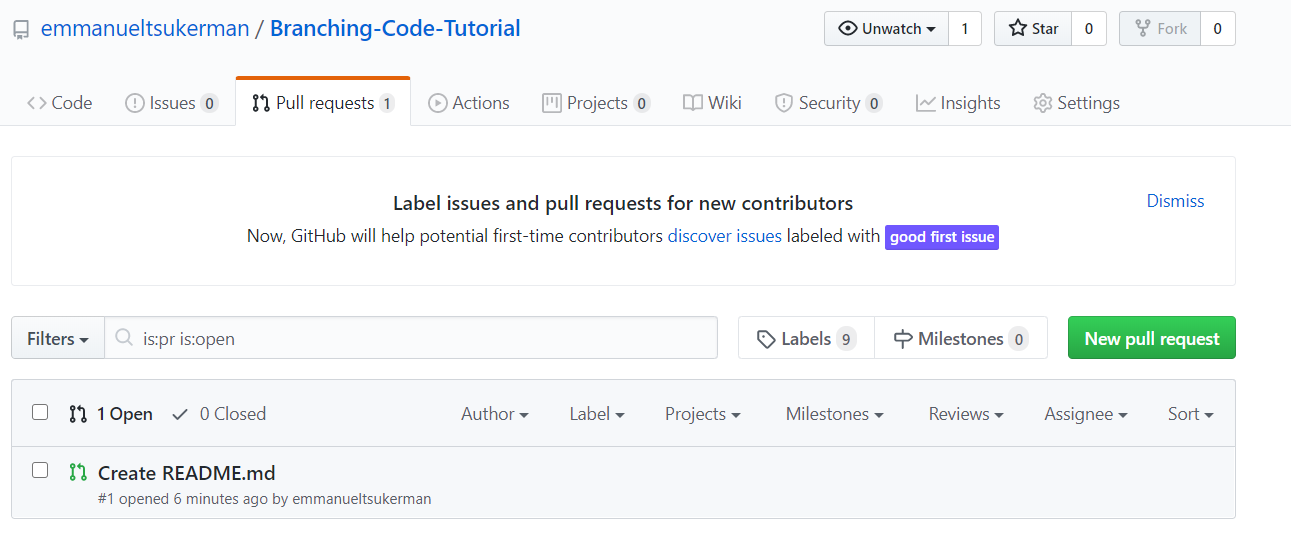The height and width of the screenshot is (549, 1291).
Task: Click the repository book icon
Action: pos(21,30)
